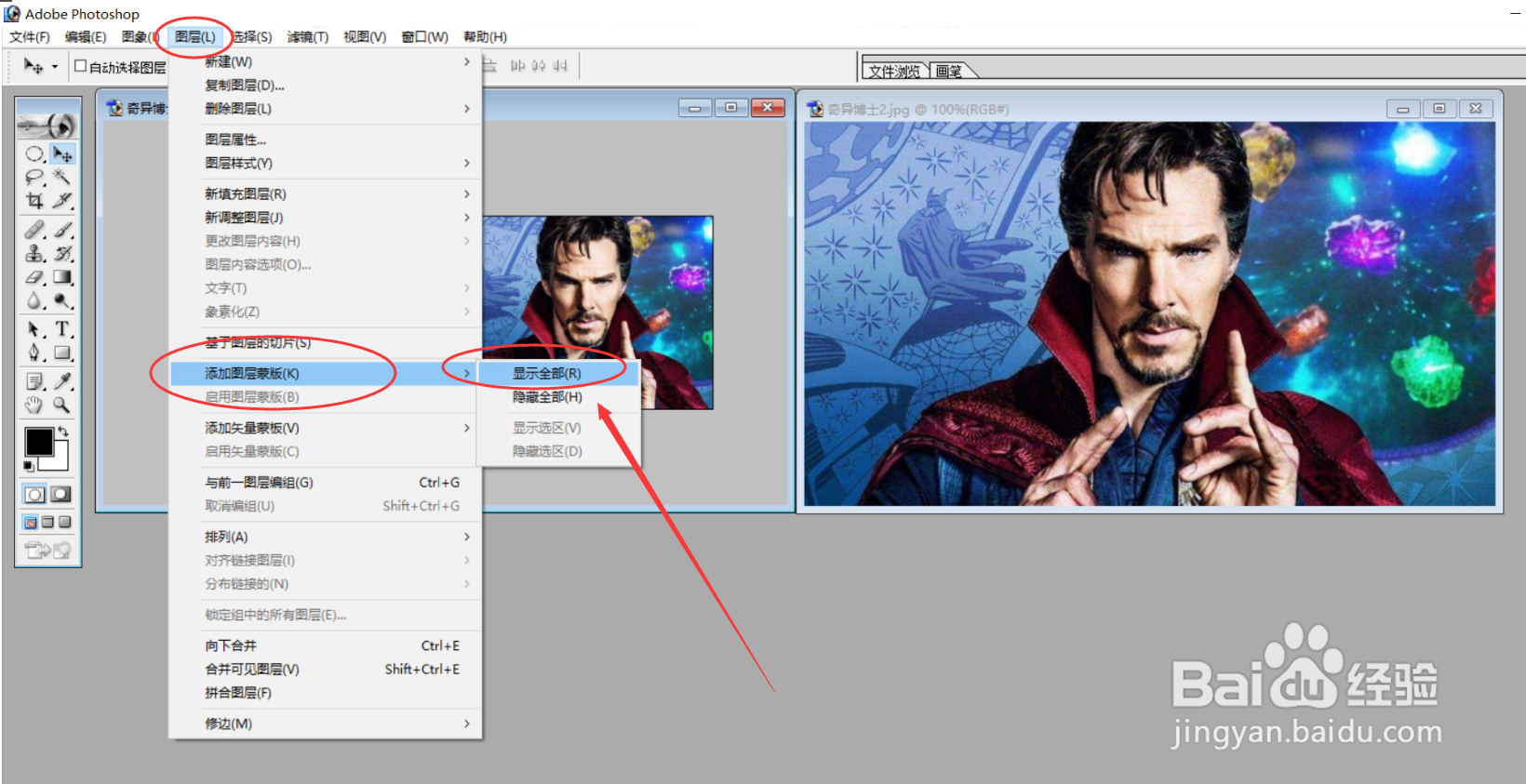Image resolution: width=1526 pixels, height=784 pixels.
Task: Select the Pen tool
Action: (x=35, y=353)
